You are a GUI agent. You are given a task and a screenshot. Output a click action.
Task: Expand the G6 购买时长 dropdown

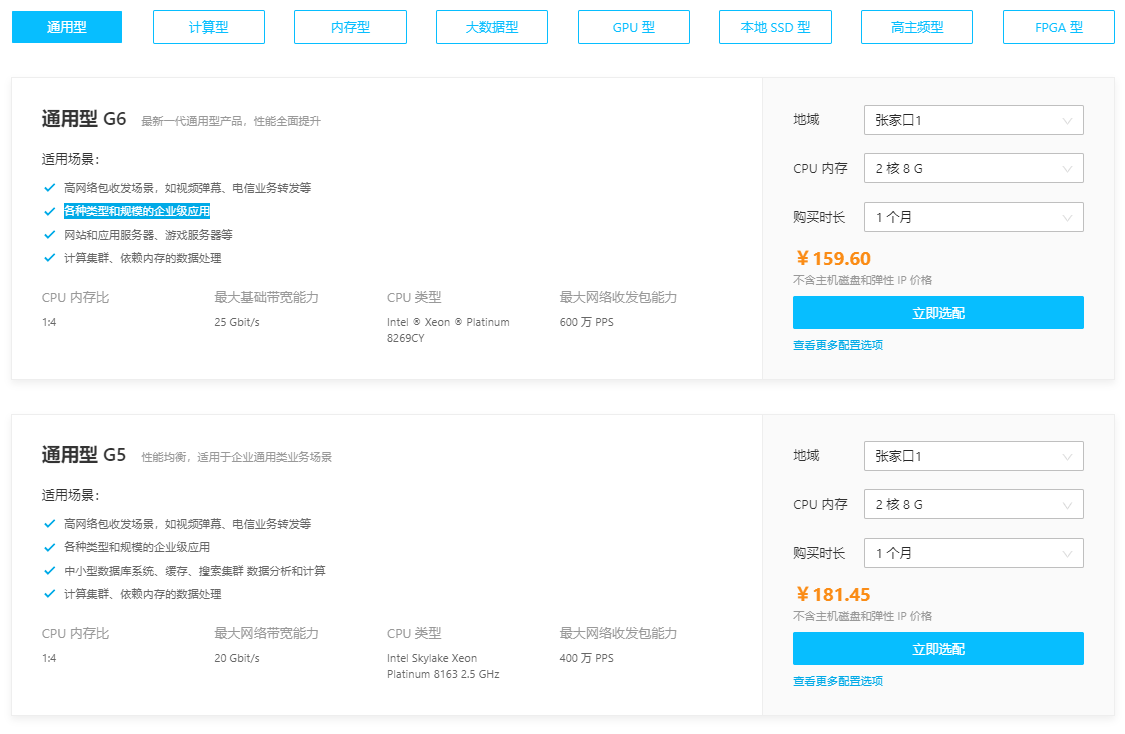click(973, 217)
